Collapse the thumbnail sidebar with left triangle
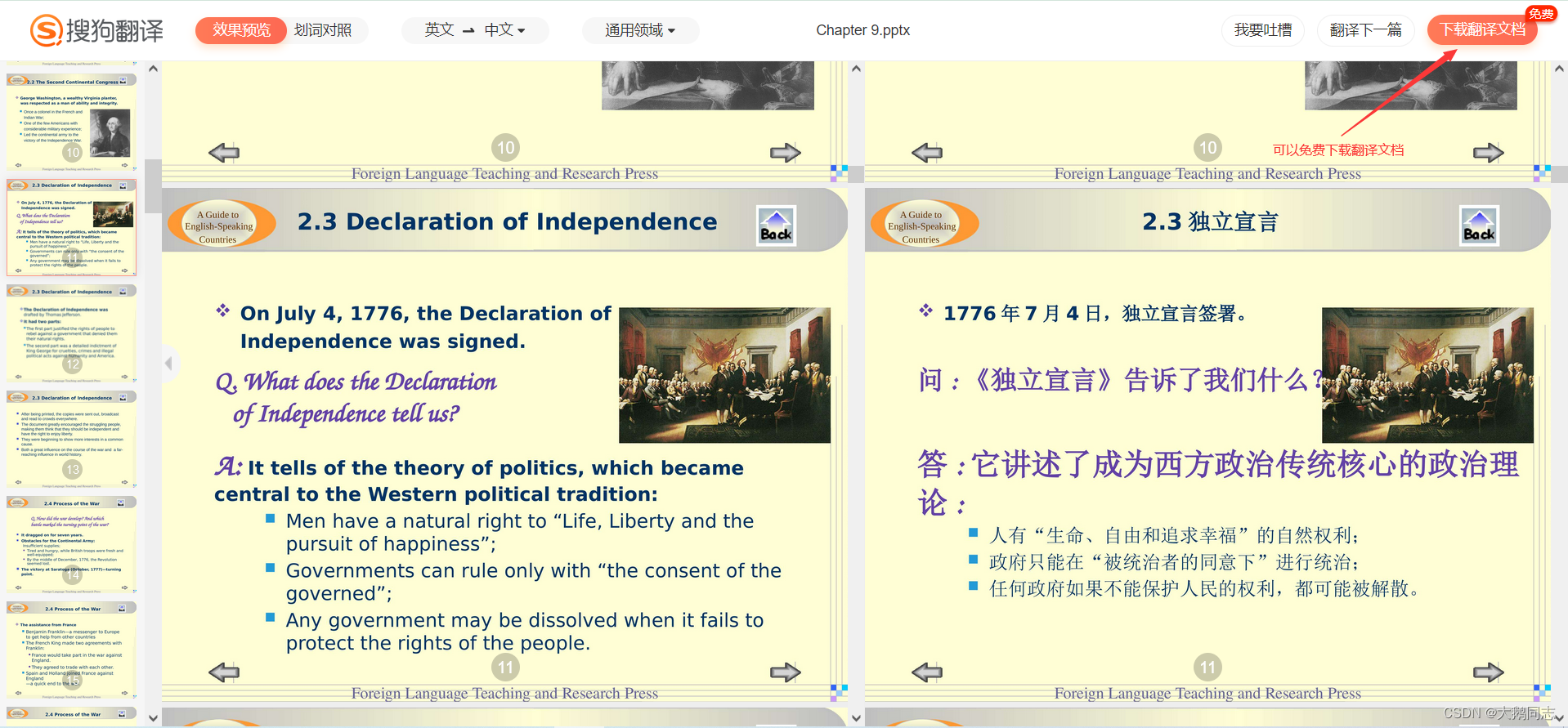The height and width of the screenshot is (728, 1568). 169,363
